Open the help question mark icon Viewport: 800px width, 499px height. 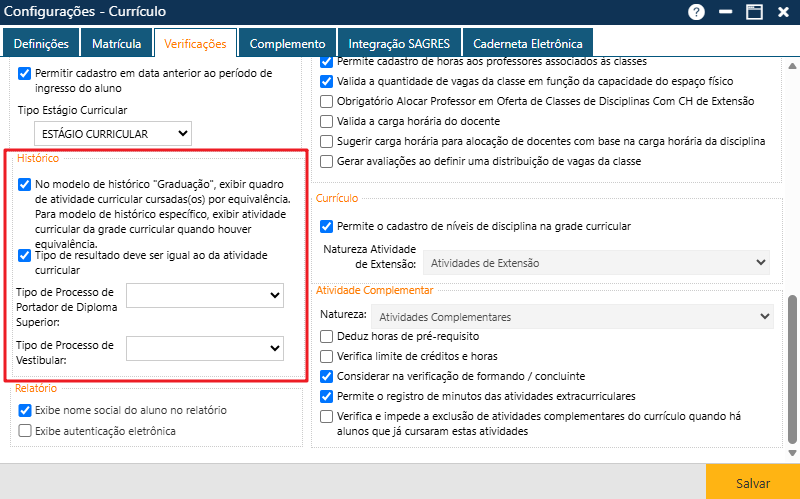(x=696, y=12)
